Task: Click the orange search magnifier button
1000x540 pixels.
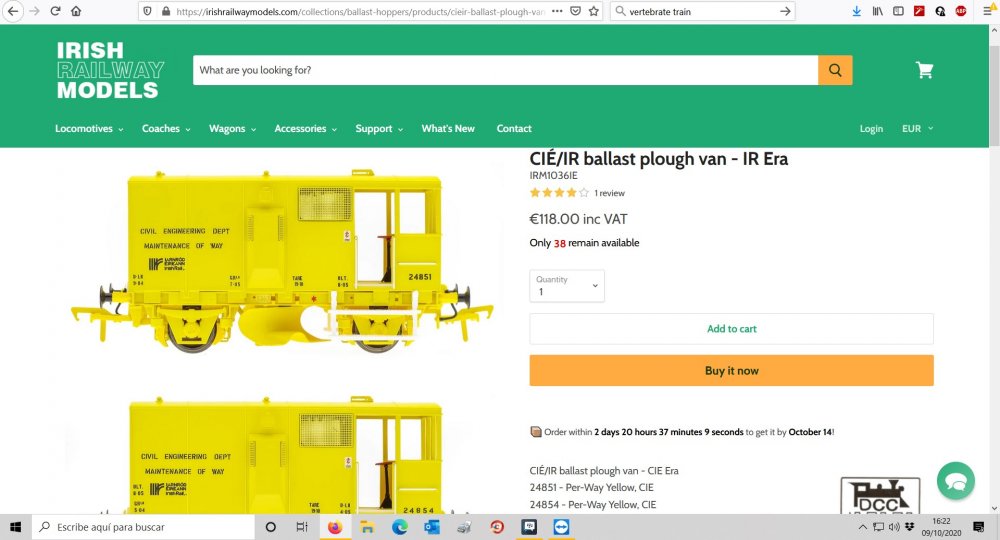Action: pos(835,70)
